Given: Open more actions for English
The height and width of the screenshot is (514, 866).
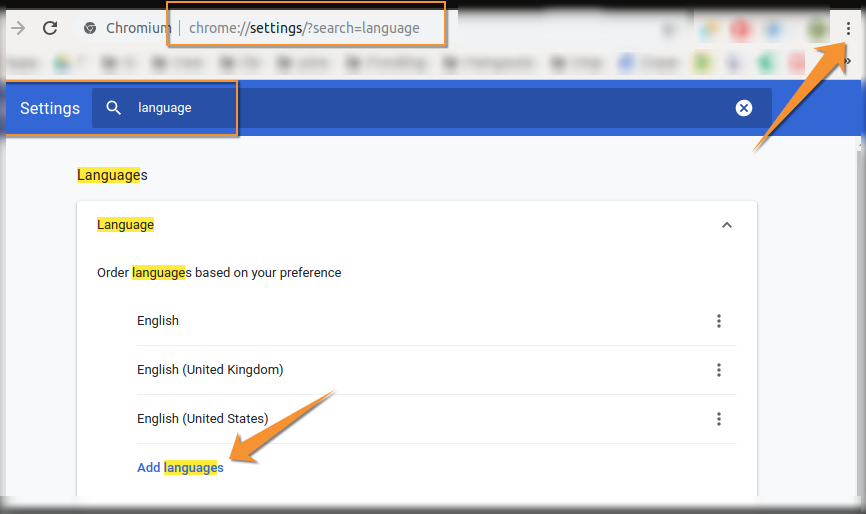Looking at the screenshot, I should pos(718,321).
